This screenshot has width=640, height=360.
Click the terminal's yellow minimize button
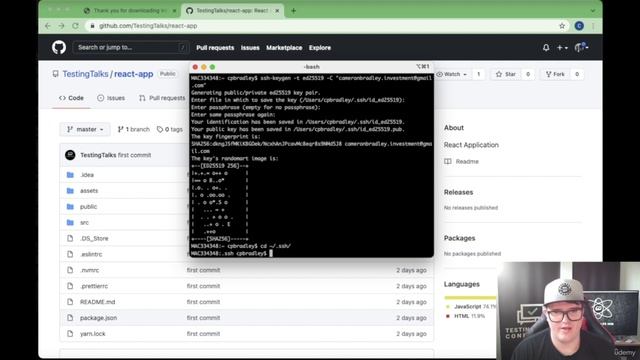click(204, 67)
